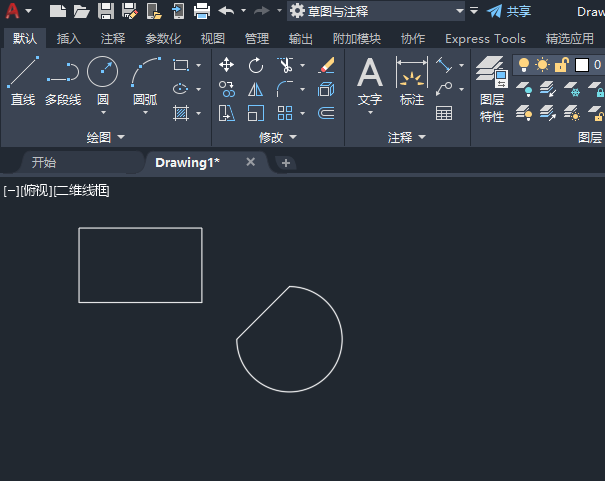Open the Express Tools tab
Viewport: 605px width, 481px height.
(485, 39)
